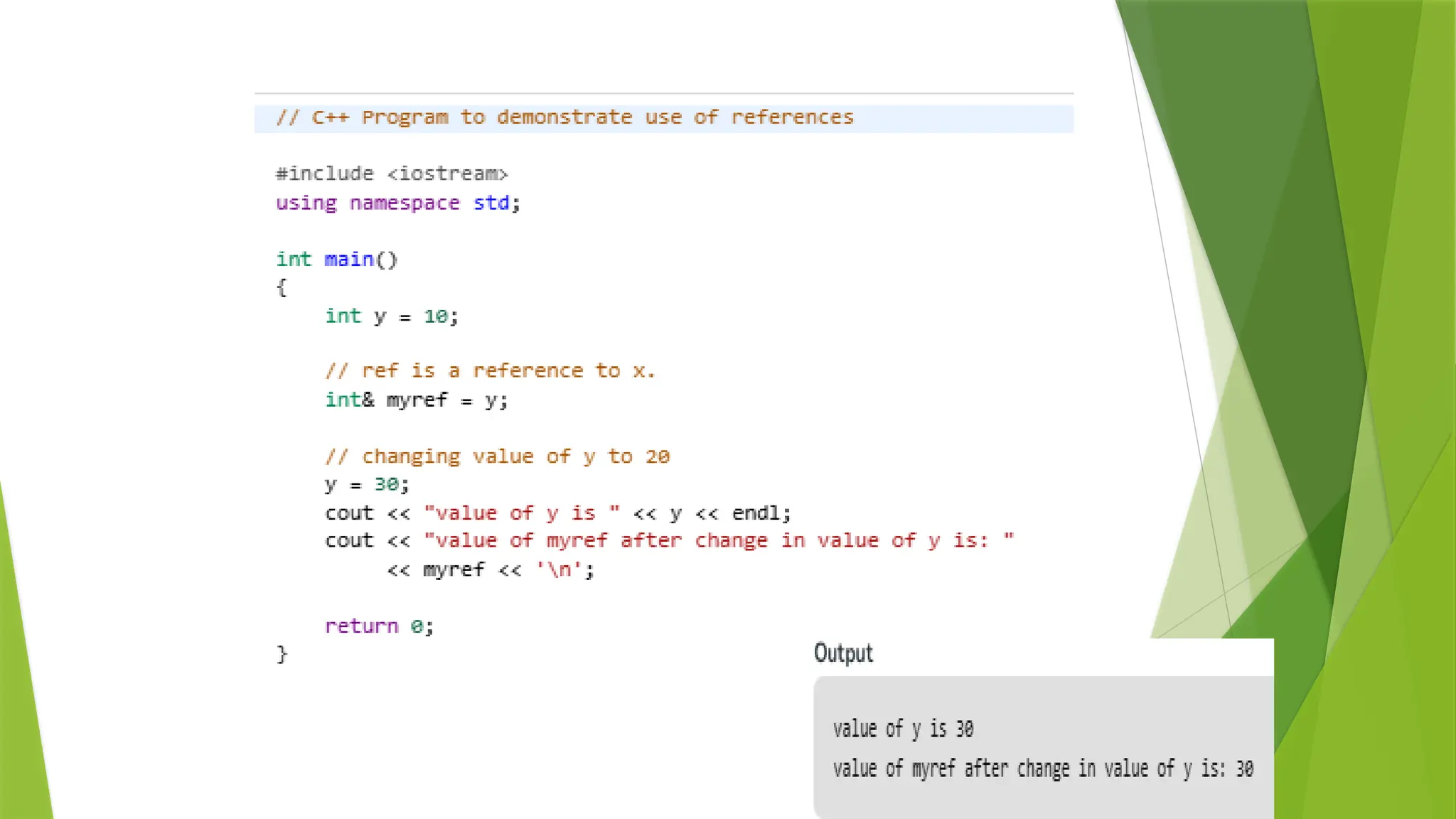This screenshot has height=819, width=1456.
Task: Click the comment line about demonstrating references
Action: 564,117
